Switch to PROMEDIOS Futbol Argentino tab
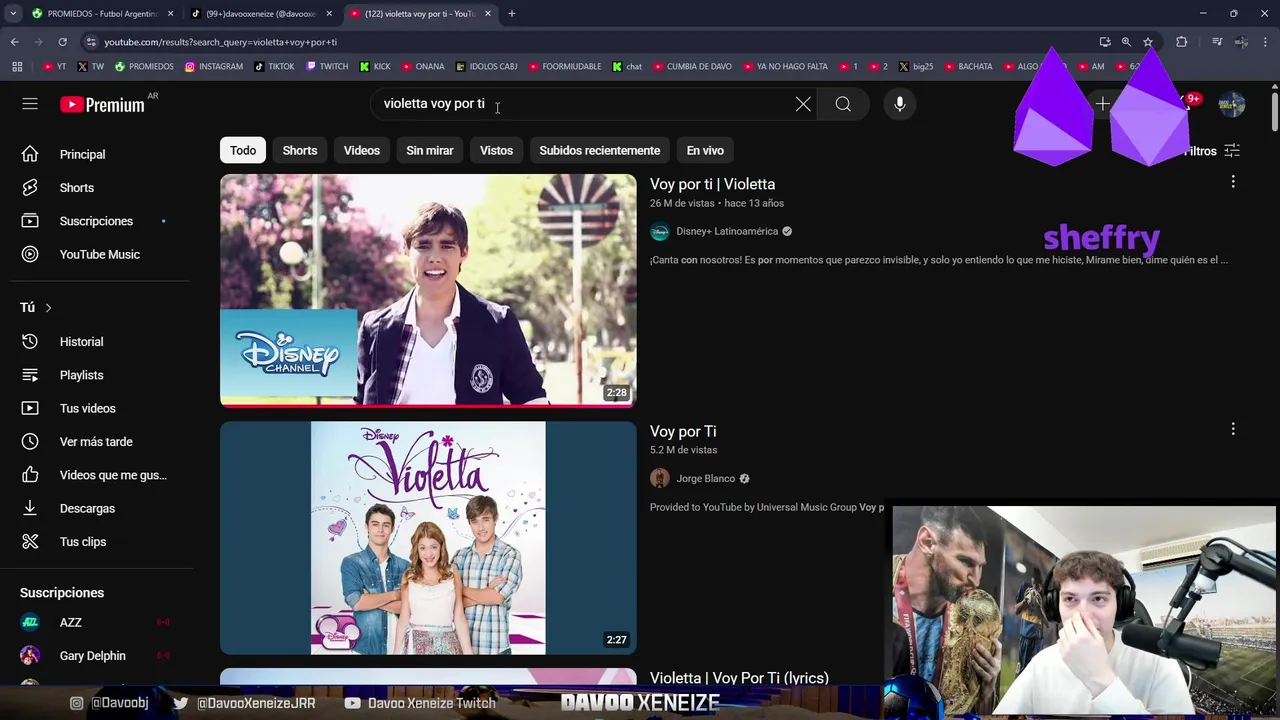Viewport: 1280px width, 720px height. pos(101,14)
